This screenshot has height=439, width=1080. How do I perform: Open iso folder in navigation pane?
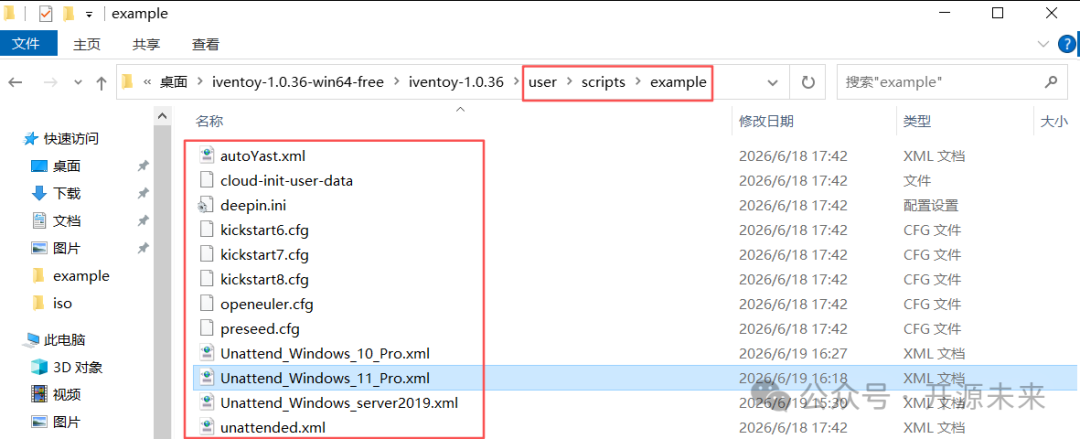(62, 303)
